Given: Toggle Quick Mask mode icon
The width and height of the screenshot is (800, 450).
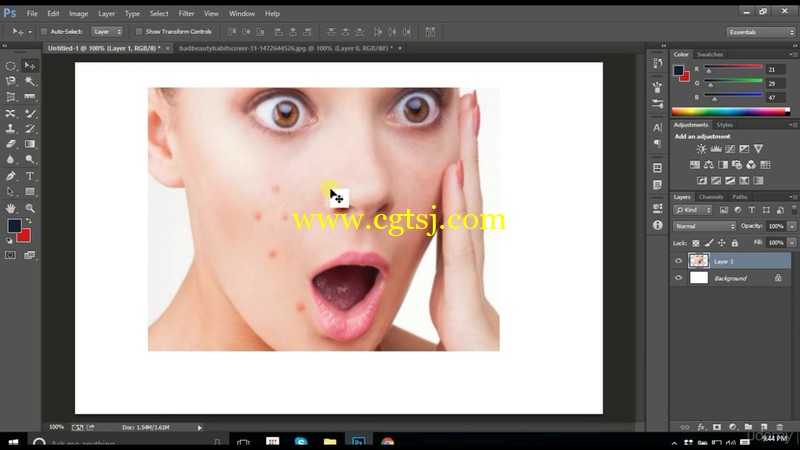Looking at the screenshot, I should (x=10, y=255).
